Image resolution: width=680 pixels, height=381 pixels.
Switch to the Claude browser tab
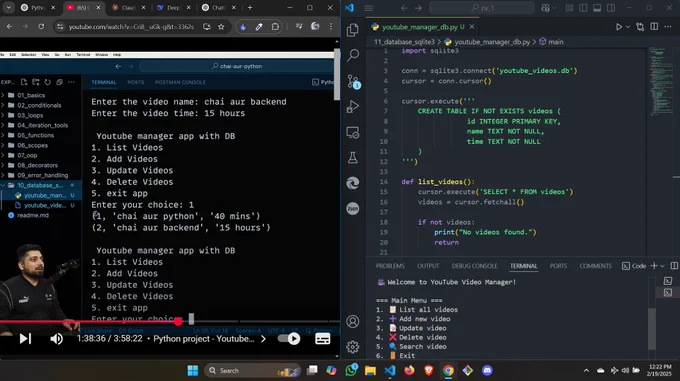(x=128, y=8)
